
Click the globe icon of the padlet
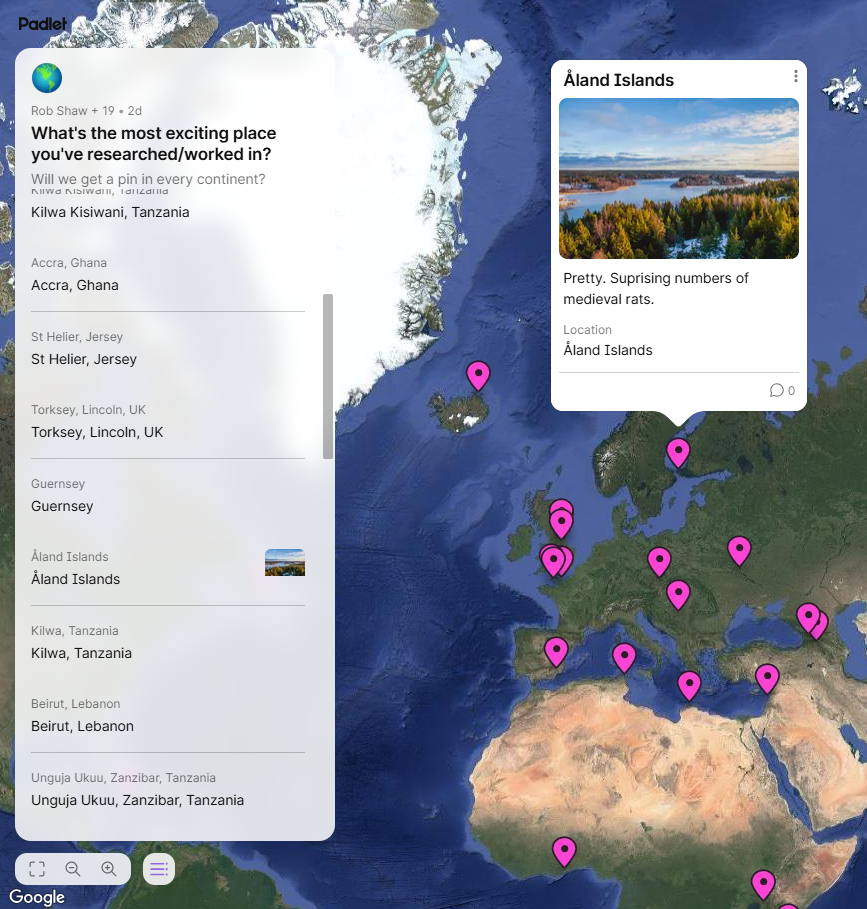47,78
